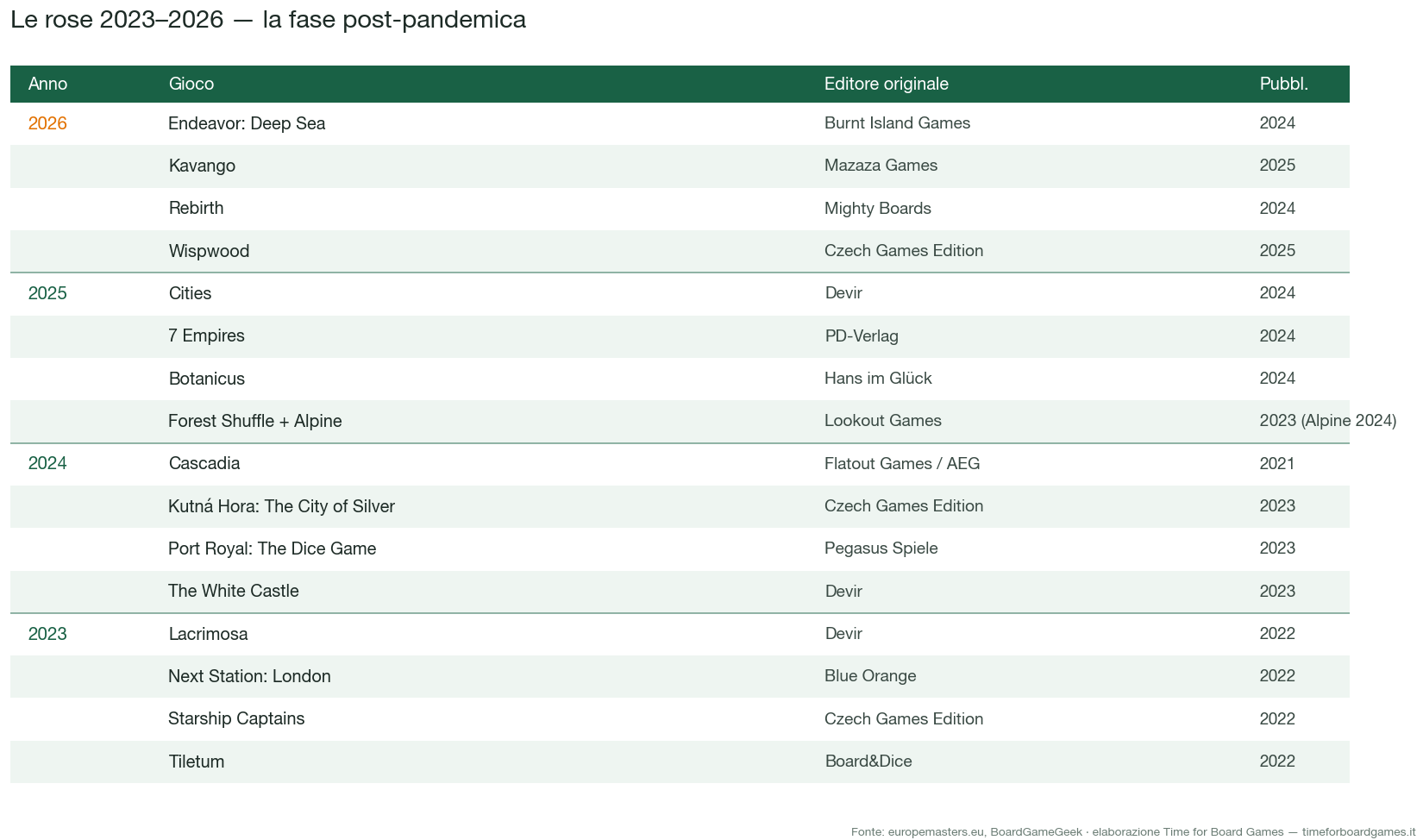Select the 2024 year label

(47, 463)
